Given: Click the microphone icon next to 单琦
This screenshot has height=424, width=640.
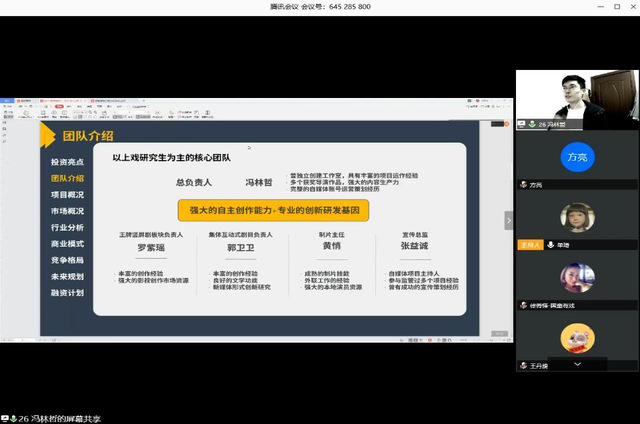Looking at the screenshot, I should [x=551, y=244].
